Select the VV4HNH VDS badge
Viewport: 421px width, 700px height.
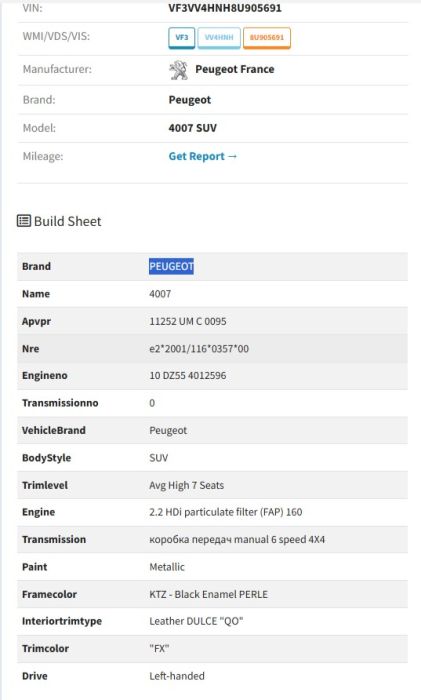point(219,38)
